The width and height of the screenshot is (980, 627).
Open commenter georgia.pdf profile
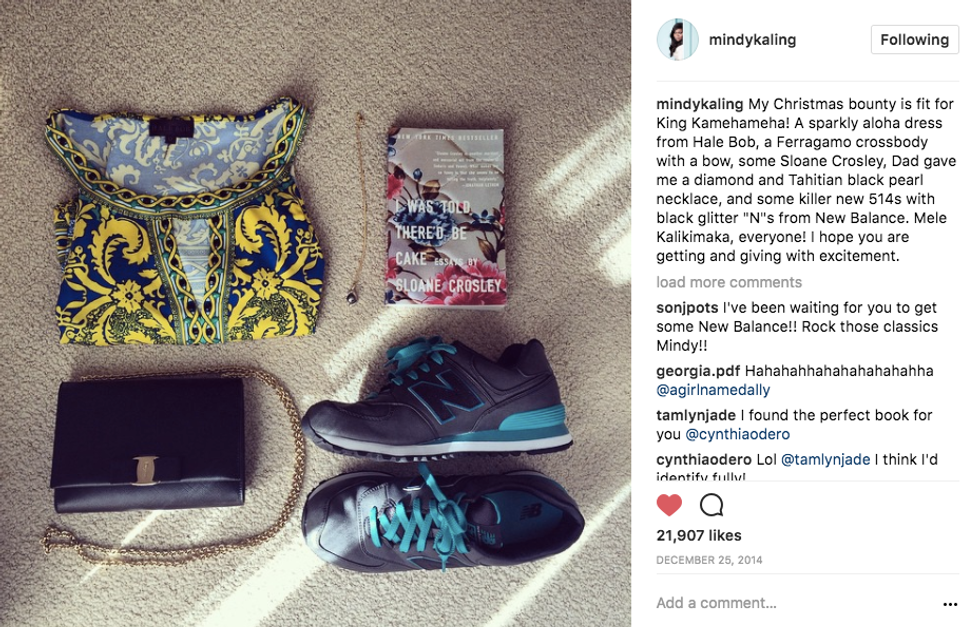698,371
